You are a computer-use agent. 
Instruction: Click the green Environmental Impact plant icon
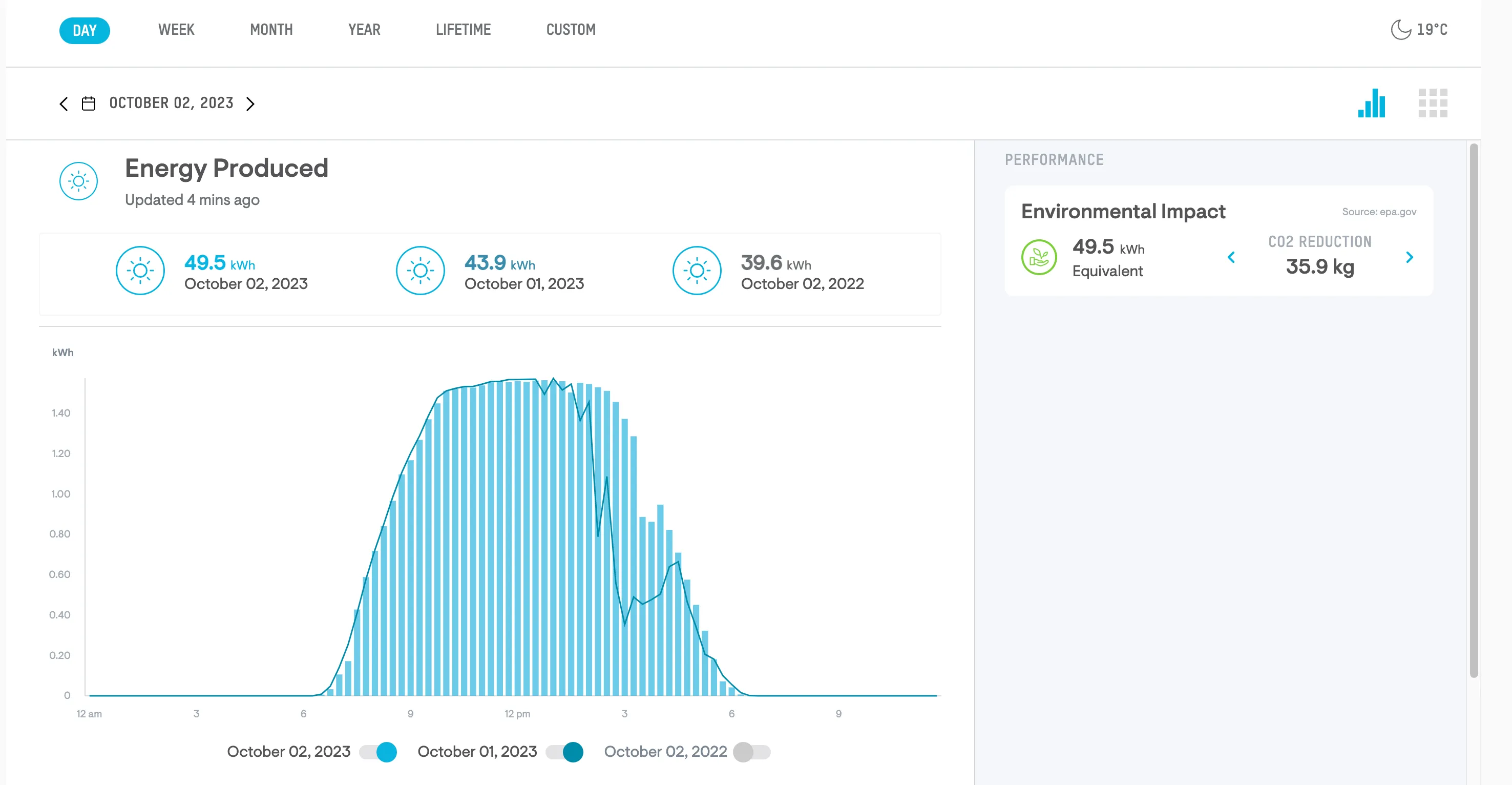point(1038,257)
